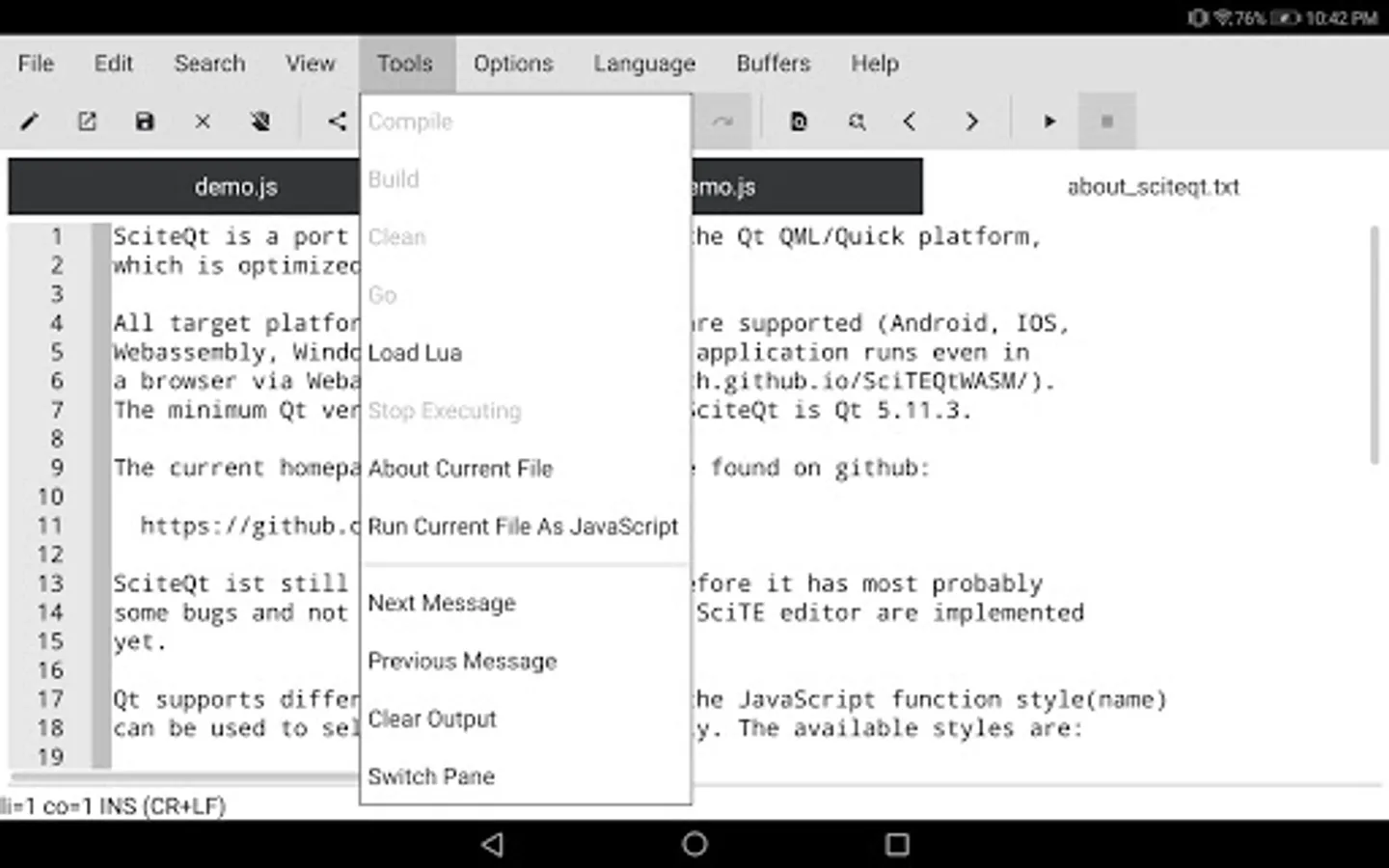Select About Current File menu entry

pos(526,469)
